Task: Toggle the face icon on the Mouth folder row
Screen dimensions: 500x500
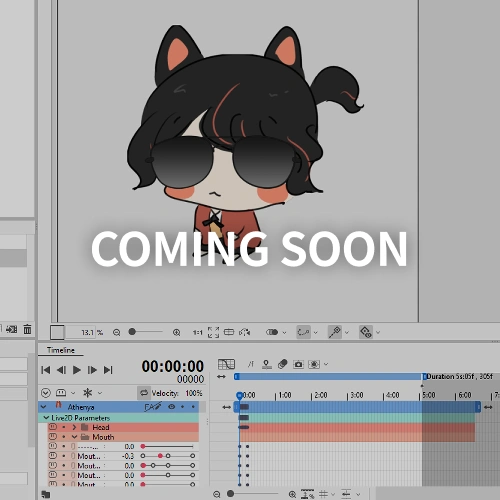Action: 52,436
